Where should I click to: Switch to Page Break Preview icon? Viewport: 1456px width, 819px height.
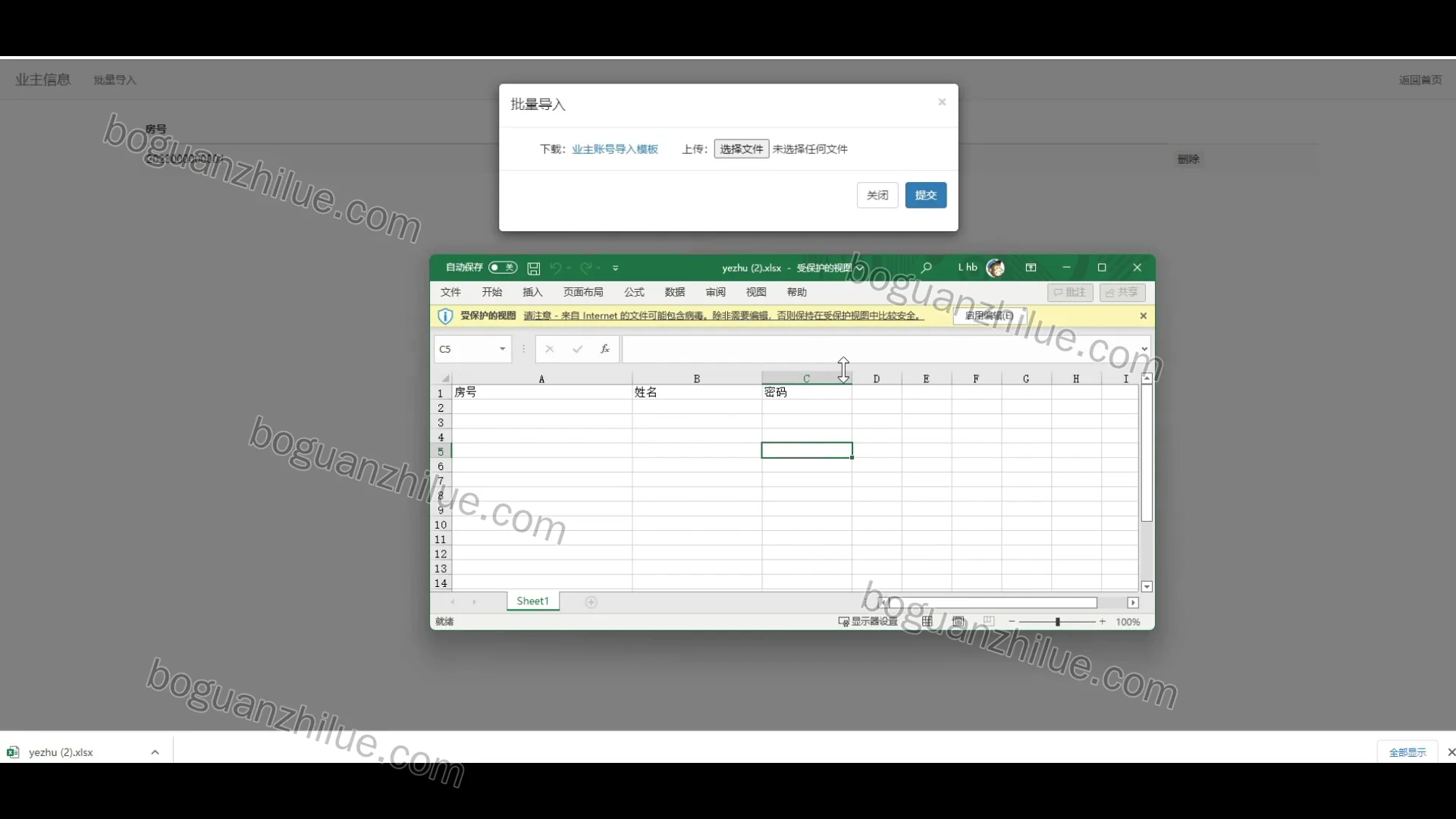989,621
